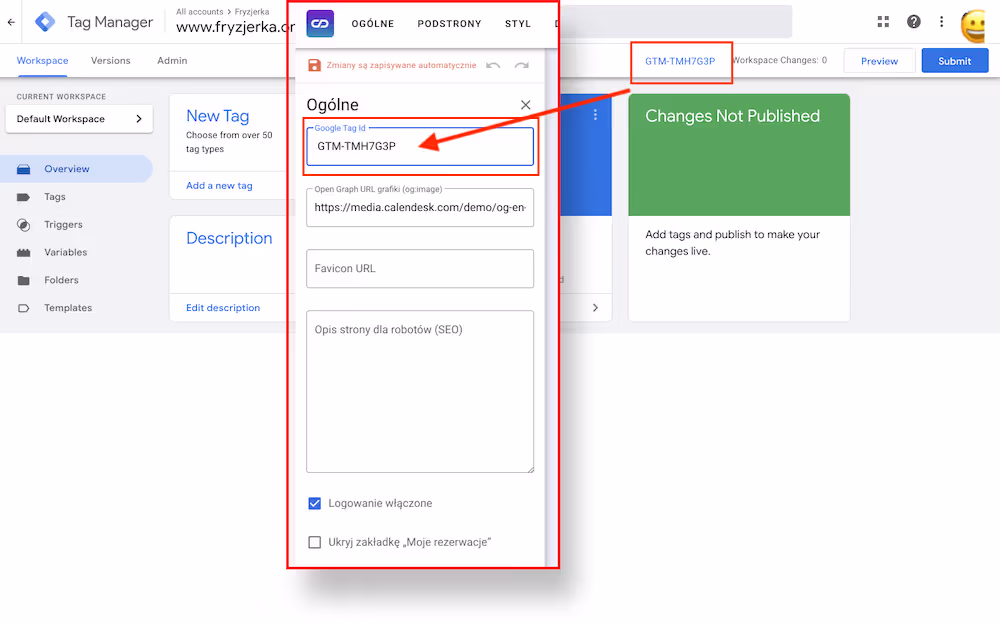
Task: Click the Calendesk purple logo icon
Action: click(320, 24)
